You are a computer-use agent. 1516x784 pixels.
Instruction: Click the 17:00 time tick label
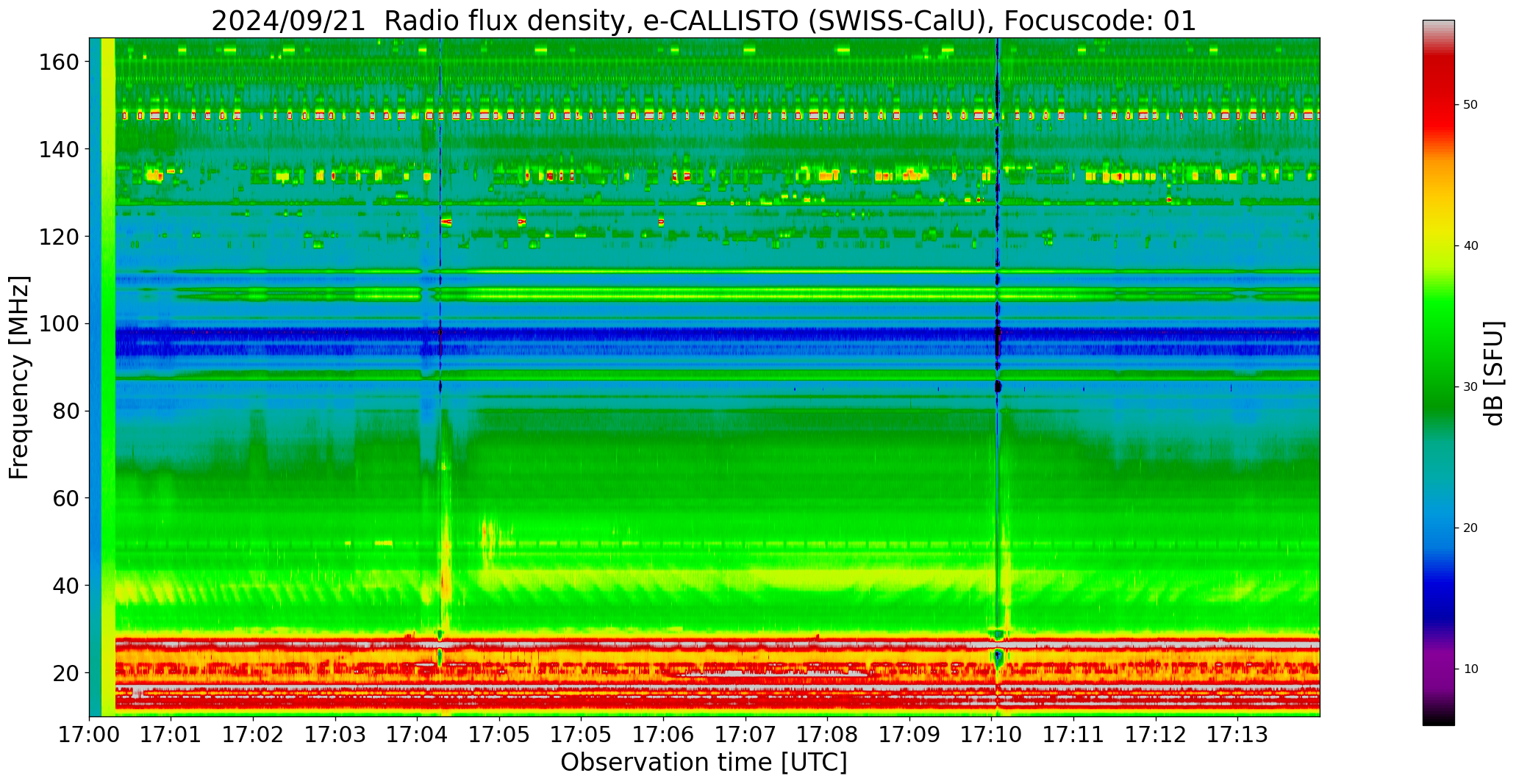tap(90, 734)
